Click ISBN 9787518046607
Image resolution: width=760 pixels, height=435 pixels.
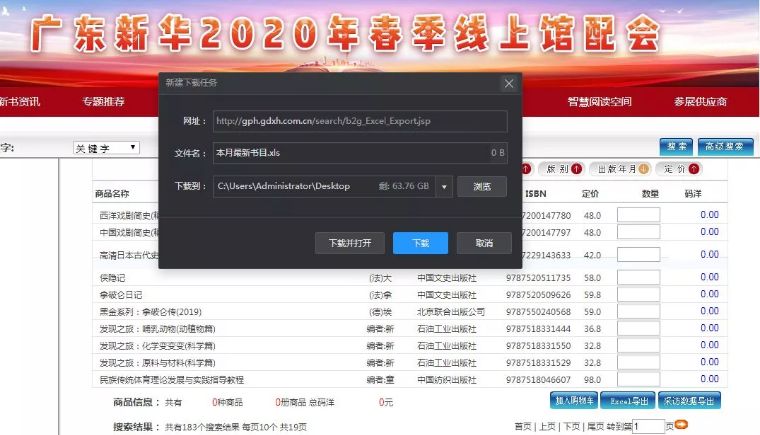pyautogui.click(x=538, y=380)
